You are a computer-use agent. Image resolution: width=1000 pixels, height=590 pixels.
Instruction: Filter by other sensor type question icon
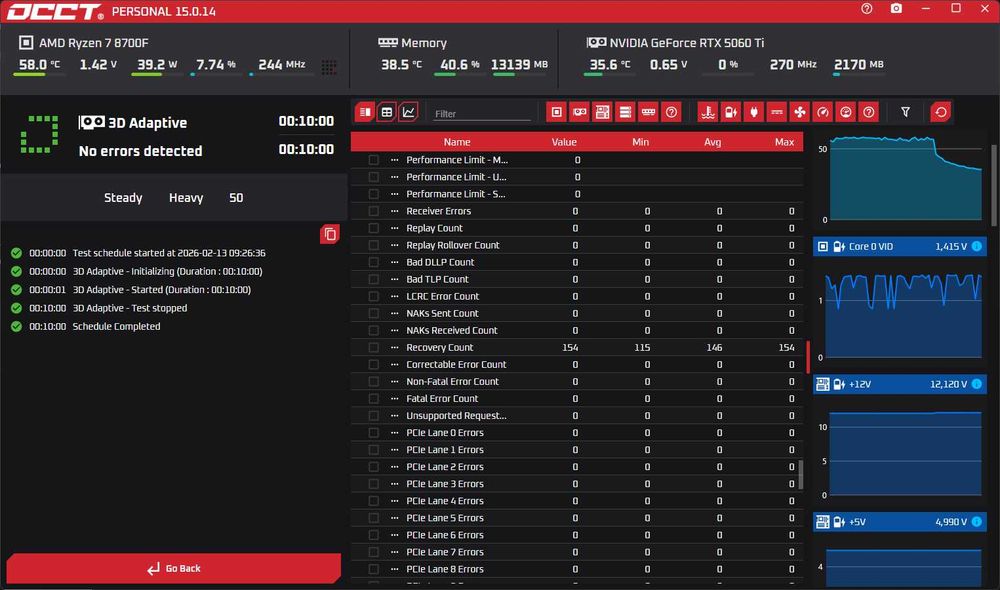click(869, 112)
